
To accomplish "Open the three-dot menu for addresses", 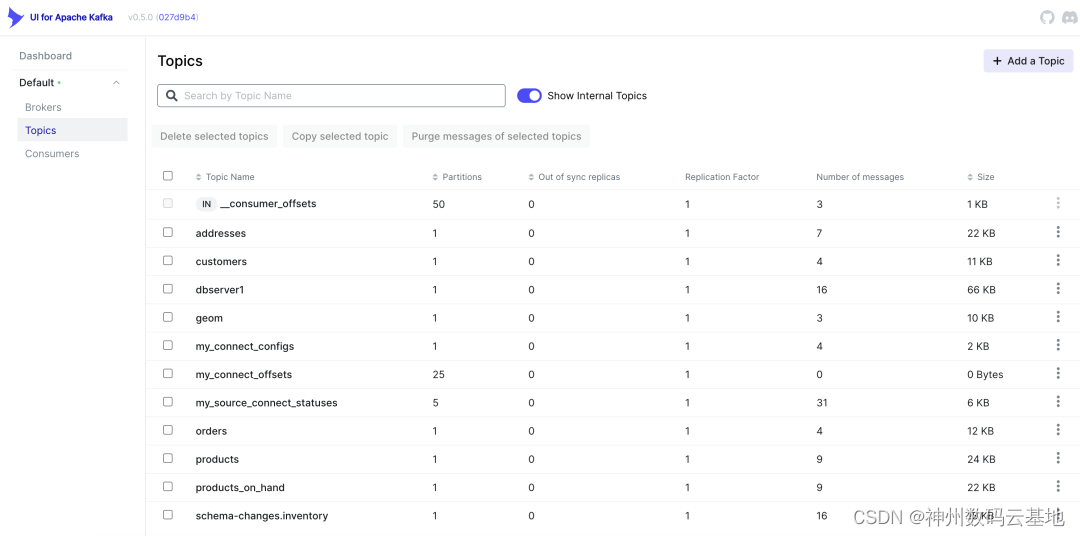I will (1058, 232).
